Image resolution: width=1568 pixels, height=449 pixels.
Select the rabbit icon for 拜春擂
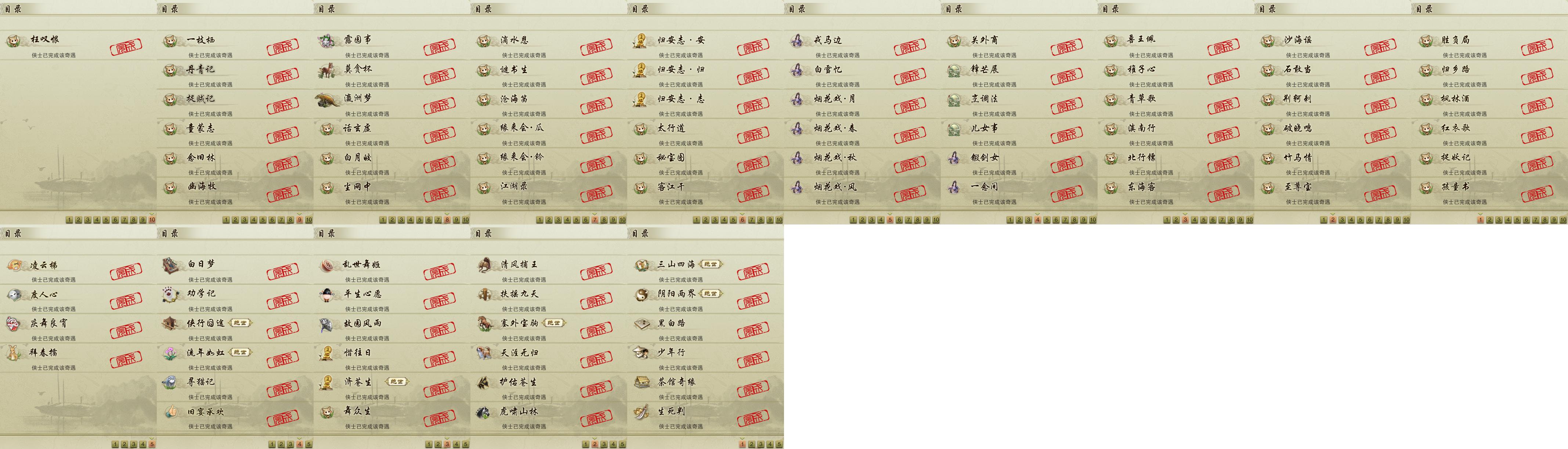[14, 353]
